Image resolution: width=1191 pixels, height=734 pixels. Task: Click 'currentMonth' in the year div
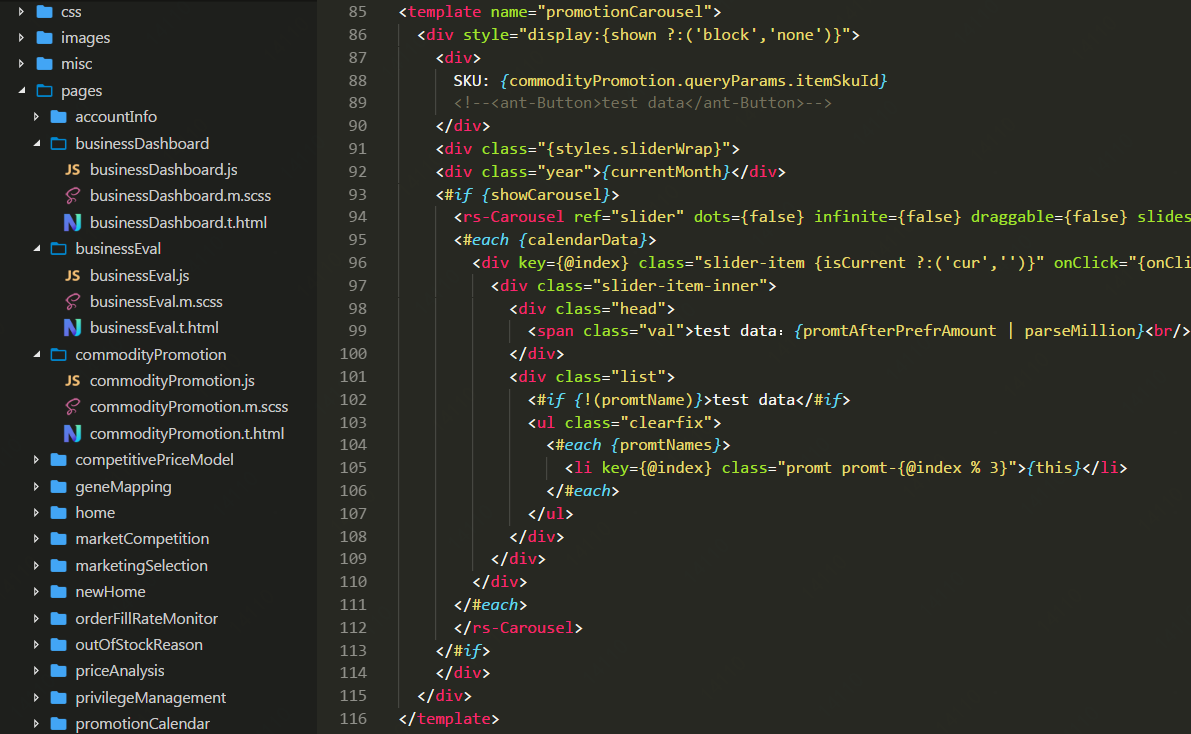click(x=666, y=172)
